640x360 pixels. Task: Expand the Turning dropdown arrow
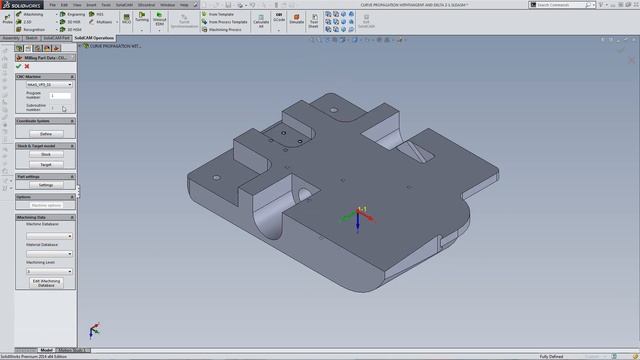142,30
